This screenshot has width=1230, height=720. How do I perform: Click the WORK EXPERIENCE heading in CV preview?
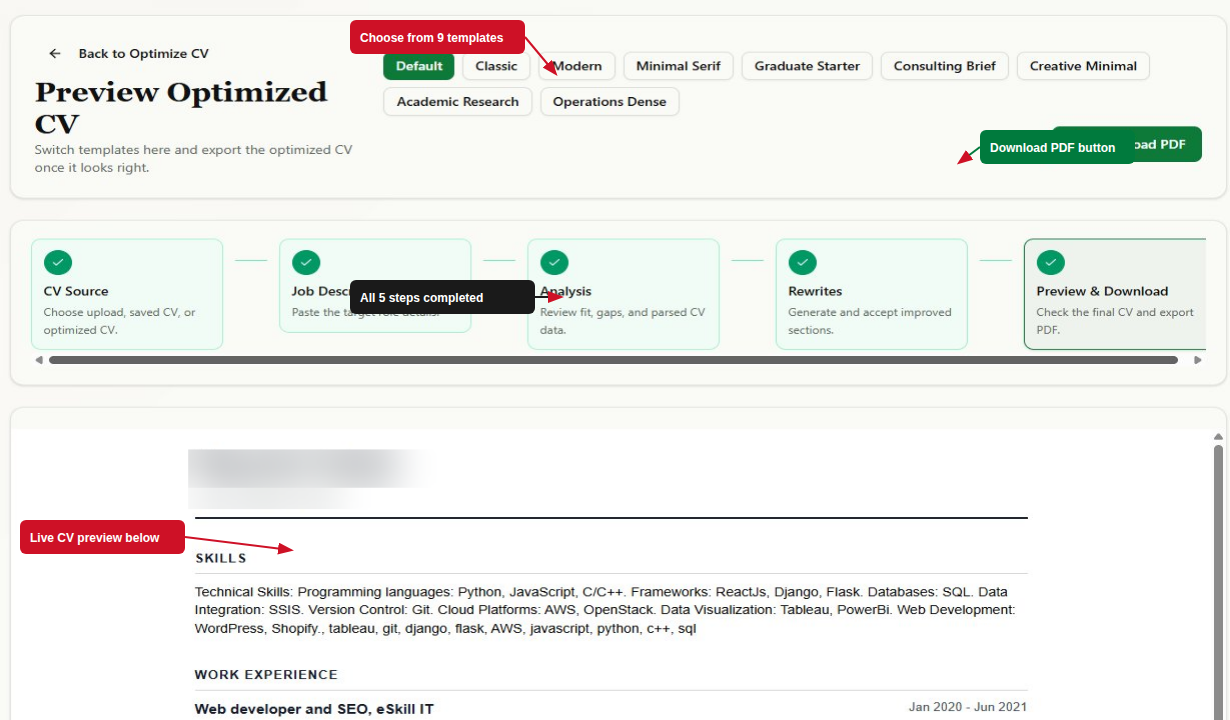click(x=266, y=675)
